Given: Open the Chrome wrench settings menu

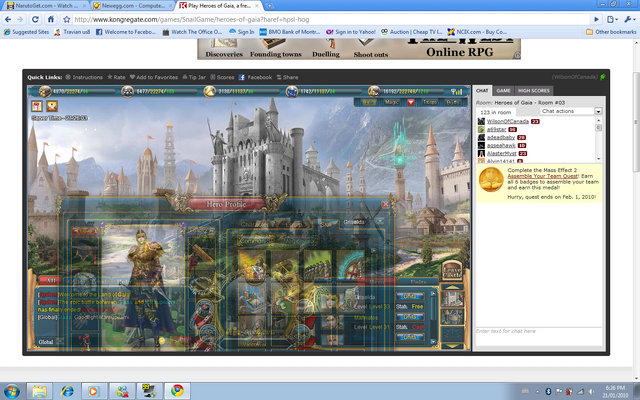Looking at the screenshot, I should (630, 19).
